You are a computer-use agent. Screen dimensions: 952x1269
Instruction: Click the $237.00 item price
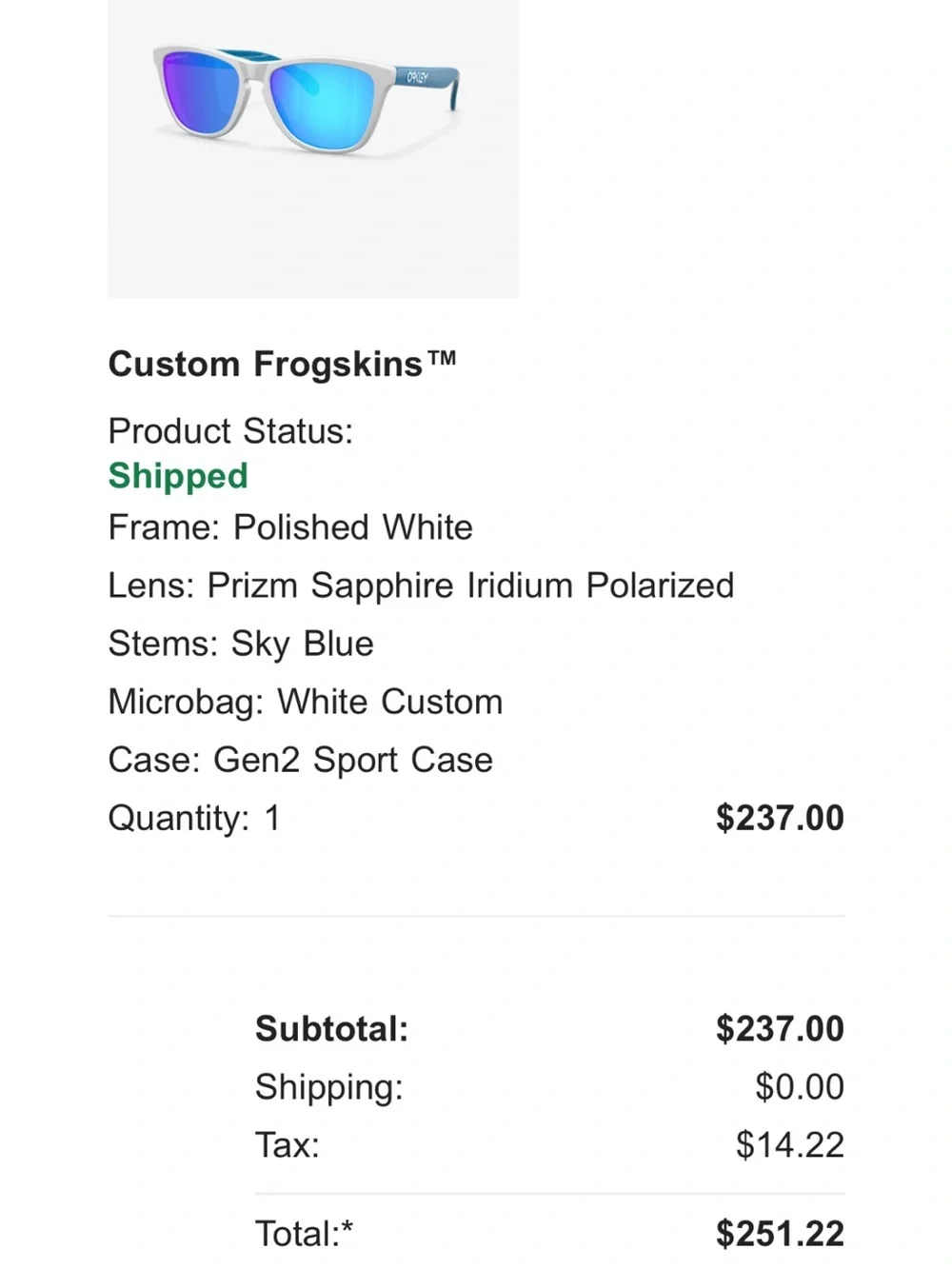[x=780, y=818]
